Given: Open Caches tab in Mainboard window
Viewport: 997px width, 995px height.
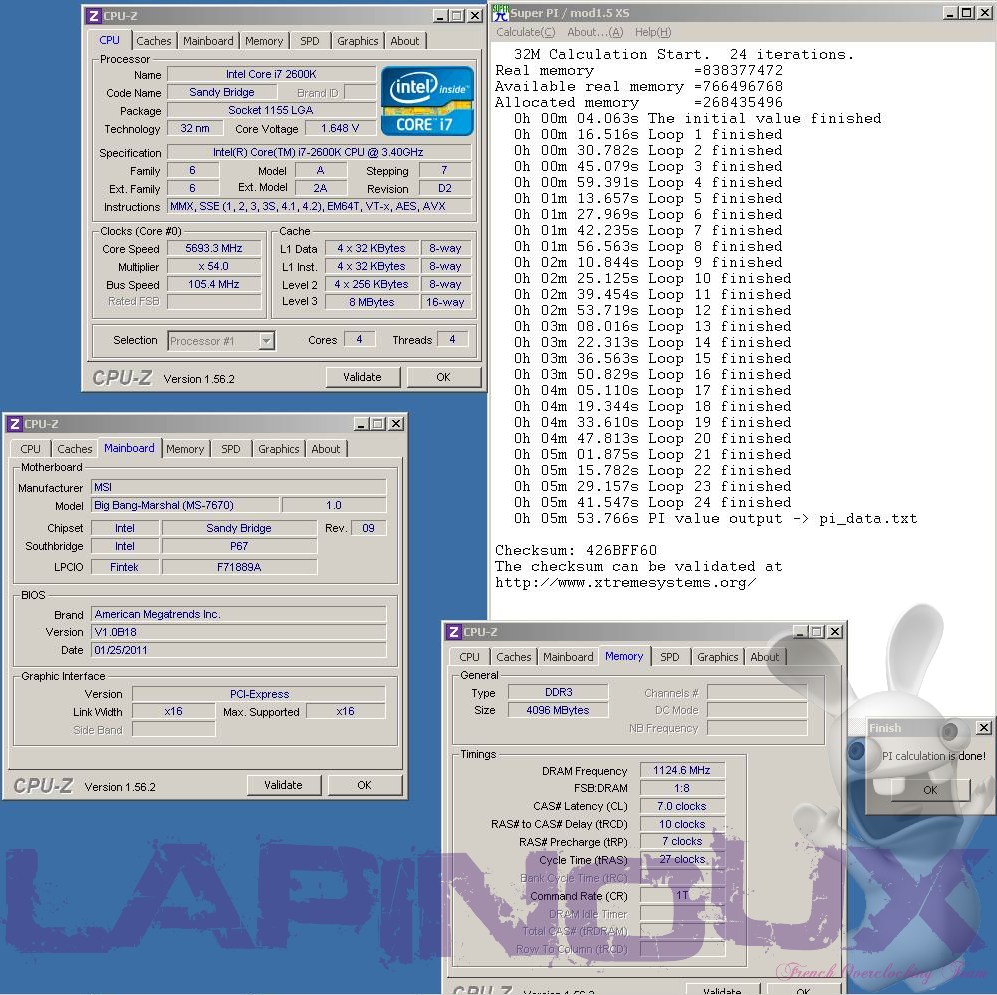Looking at the screenshot, I should 74,449.
